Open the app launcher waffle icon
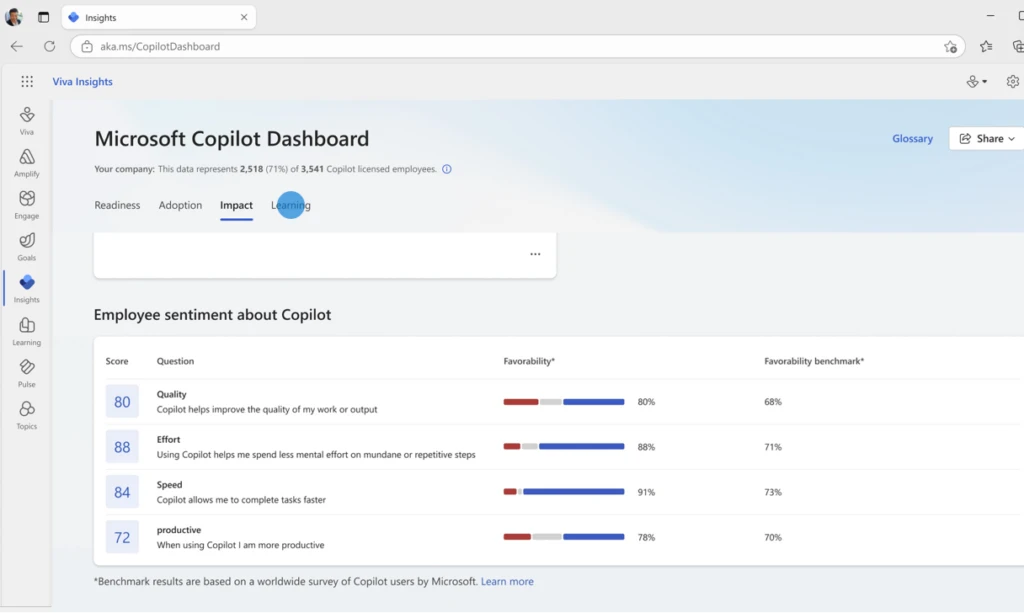The height and width of the screenshot is (613, 1024). point(26,81)
